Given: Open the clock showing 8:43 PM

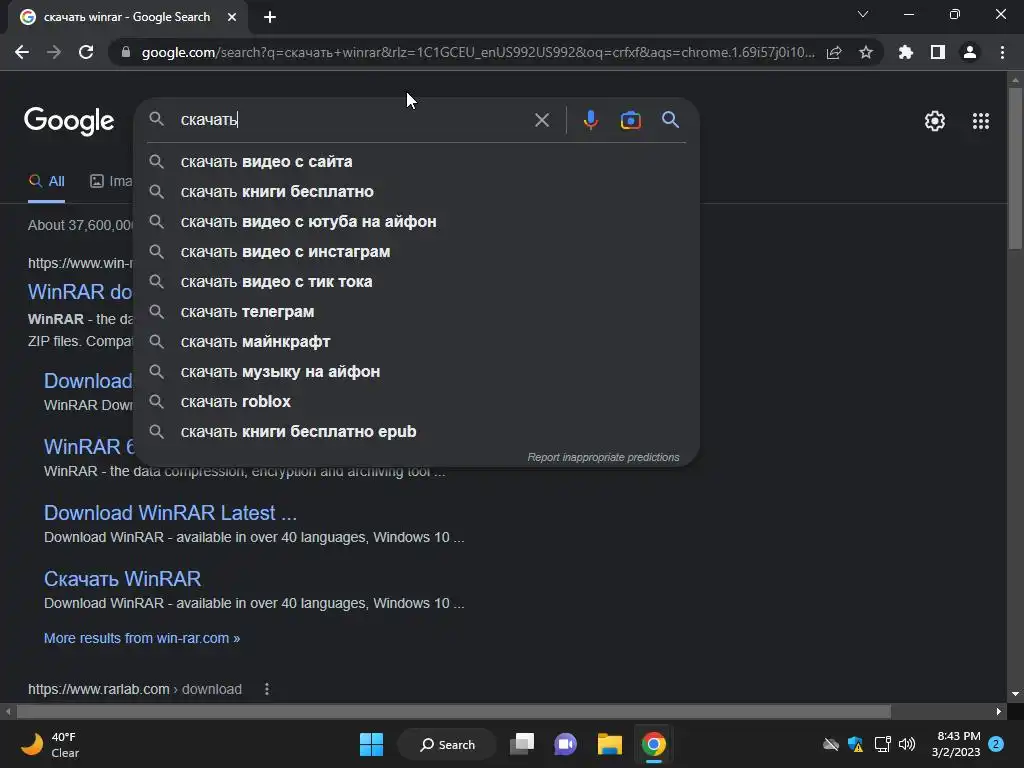Looking at the screenshot, I should pos(956,744).
